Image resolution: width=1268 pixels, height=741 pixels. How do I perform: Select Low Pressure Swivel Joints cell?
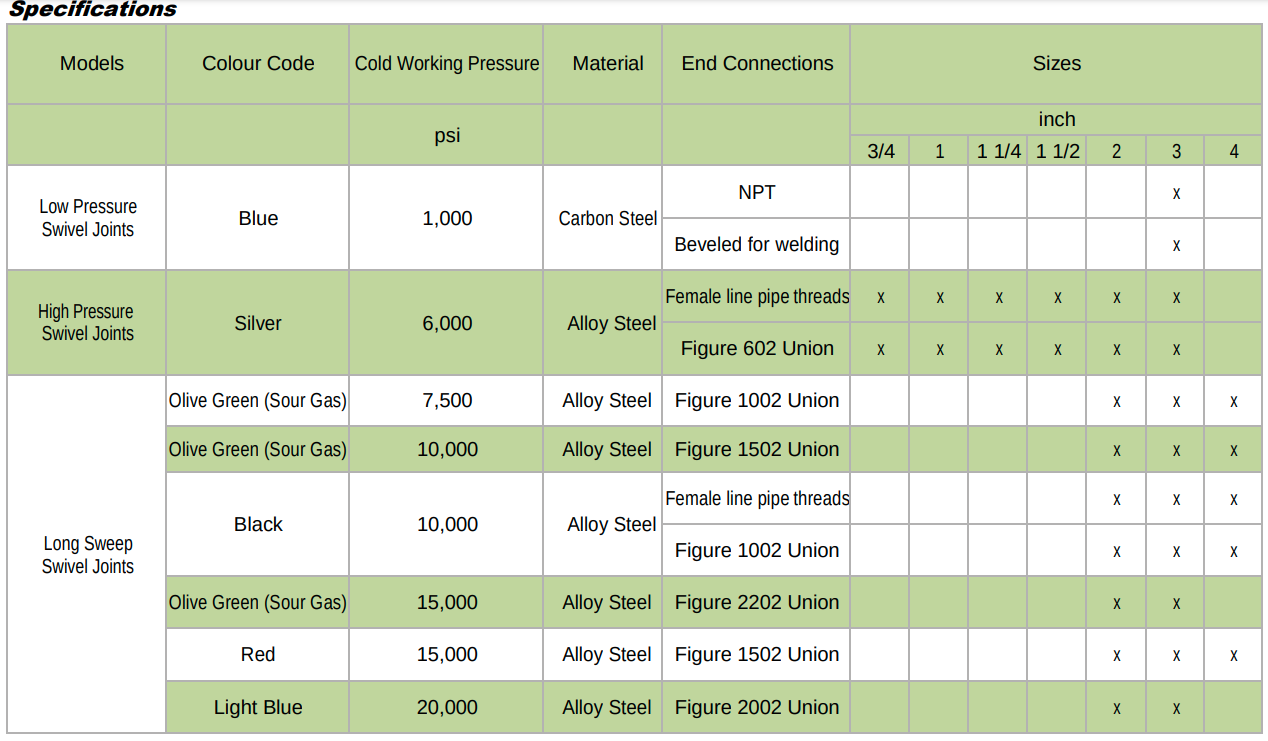(x=88, y=218)
